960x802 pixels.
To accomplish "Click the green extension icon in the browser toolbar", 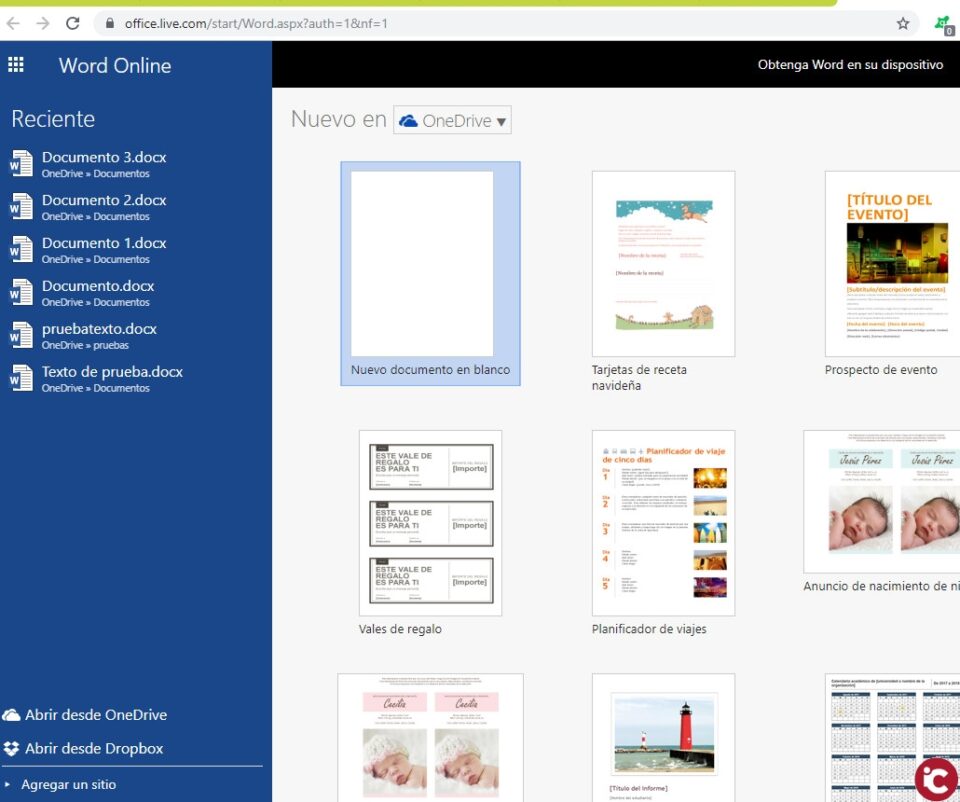I will (x=941, y=23).
